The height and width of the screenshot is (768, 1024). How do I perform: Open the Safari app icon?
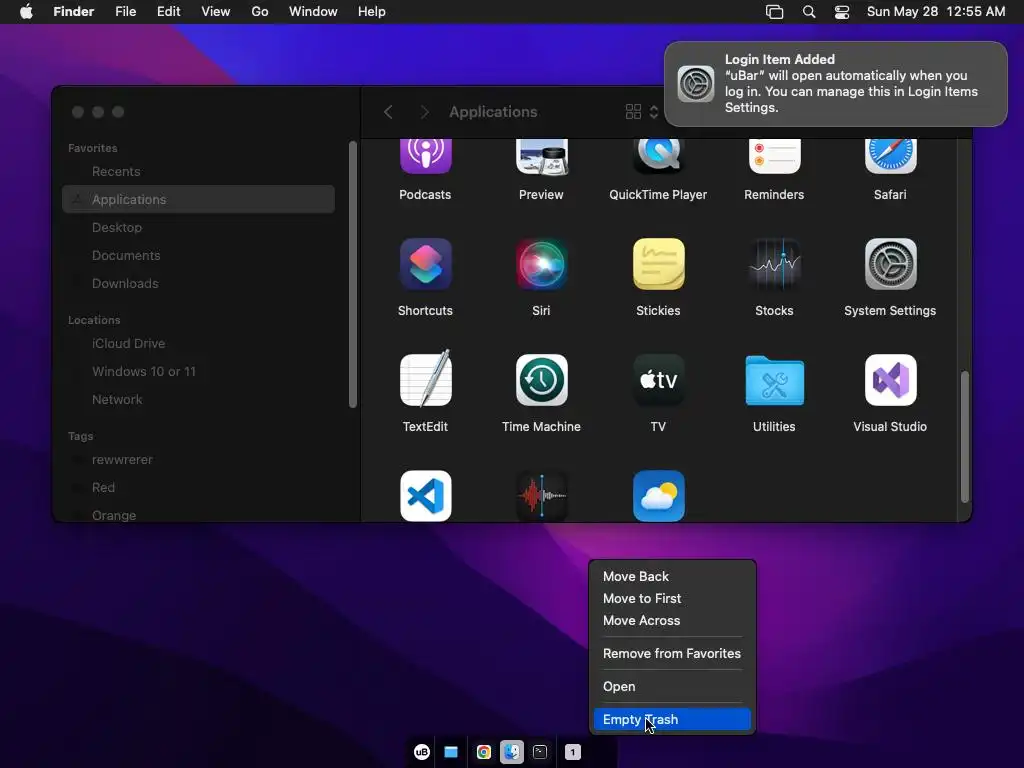point(890,156)
